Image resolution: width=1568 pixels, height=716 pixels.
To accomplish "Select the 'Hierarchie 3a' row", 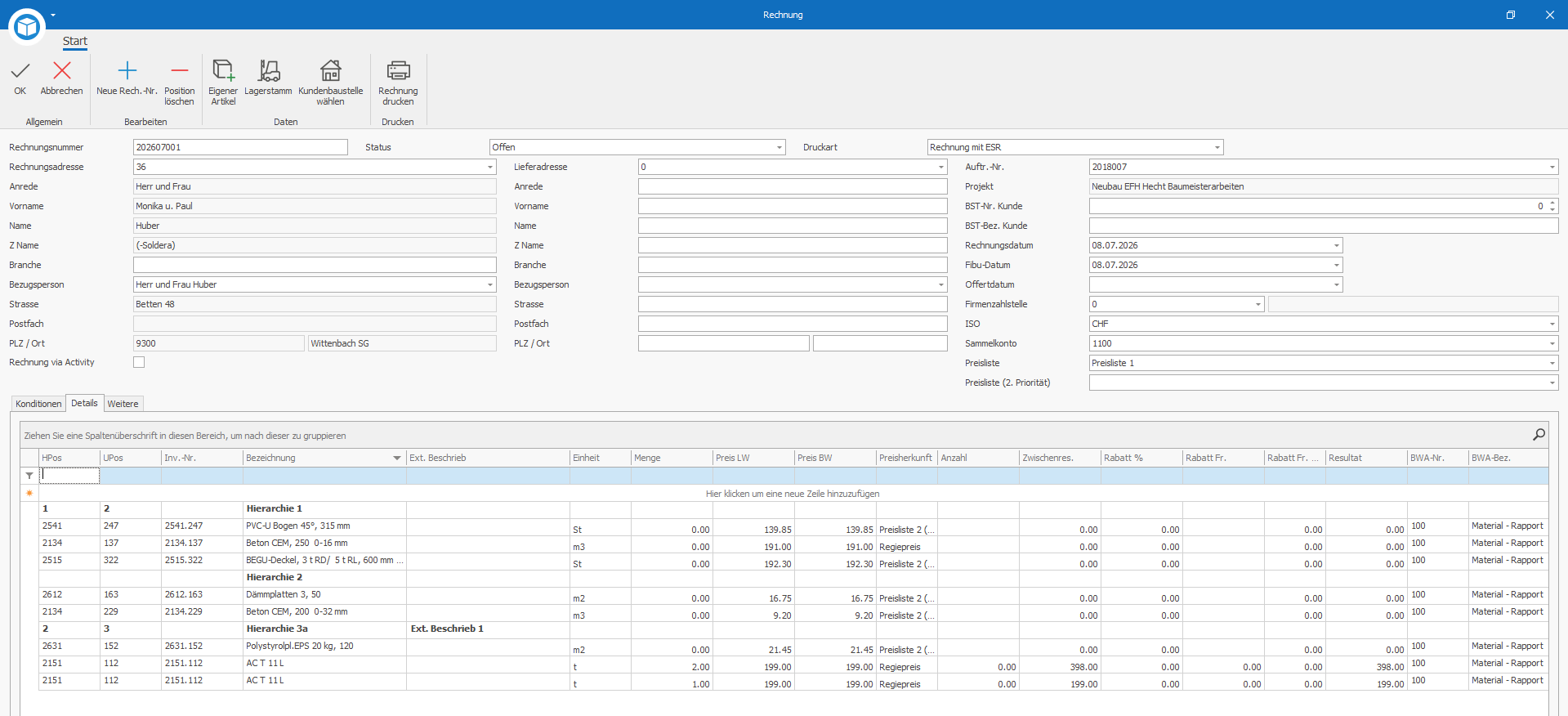I will click(793, 629).
